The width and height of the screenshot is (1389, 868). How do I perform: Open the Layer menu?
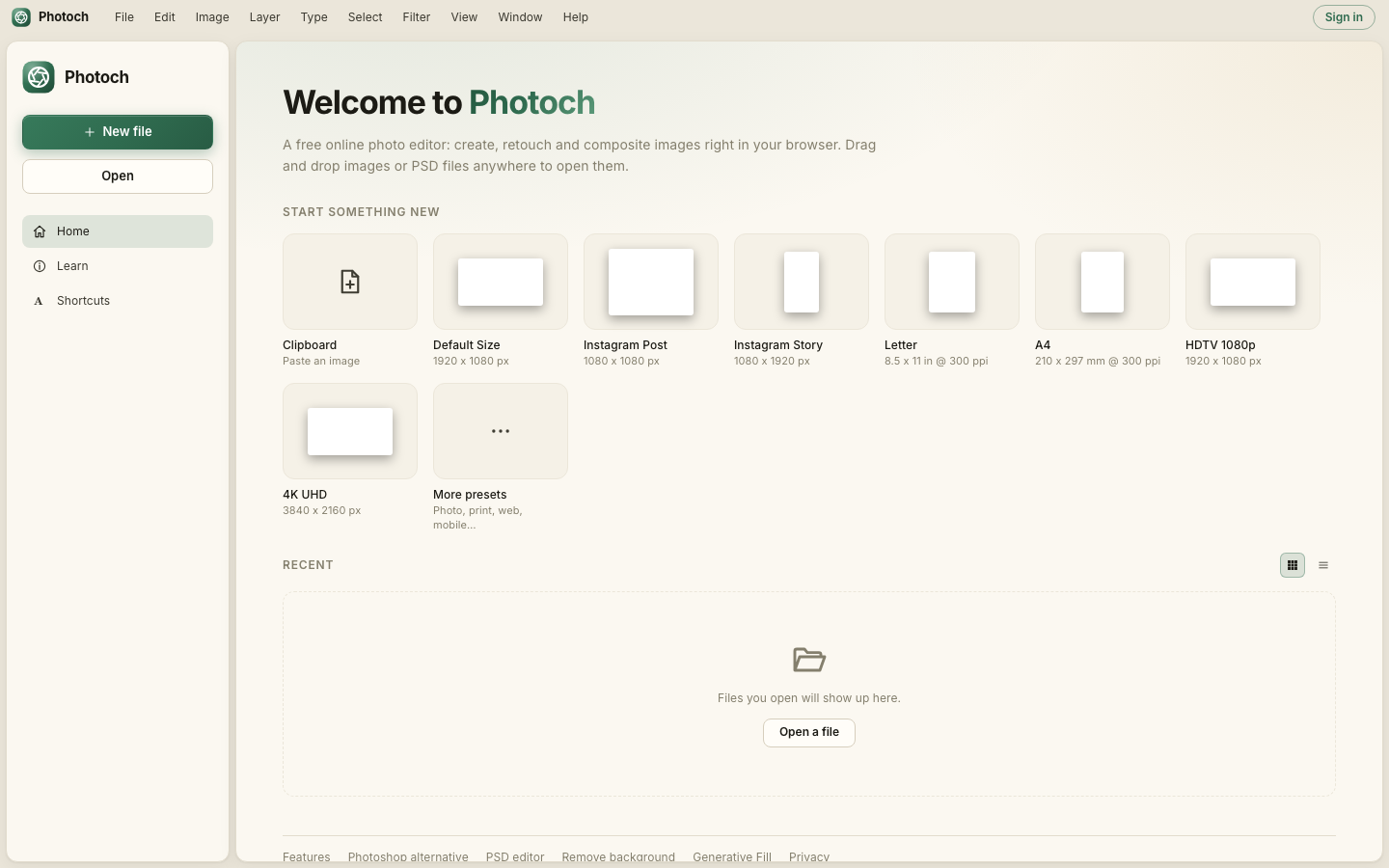click(x=264, y=17)
